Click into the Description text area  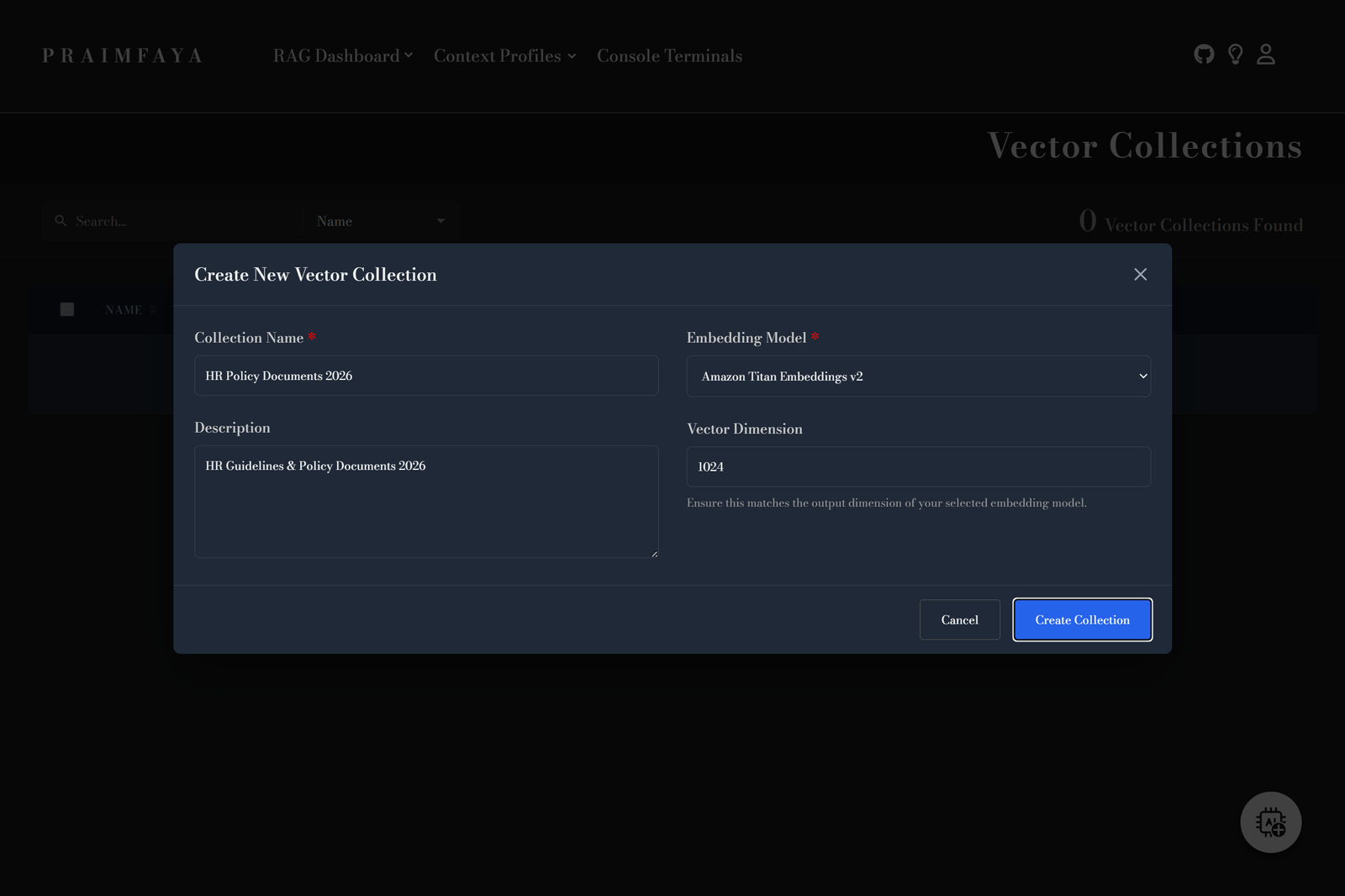[426, 502]
